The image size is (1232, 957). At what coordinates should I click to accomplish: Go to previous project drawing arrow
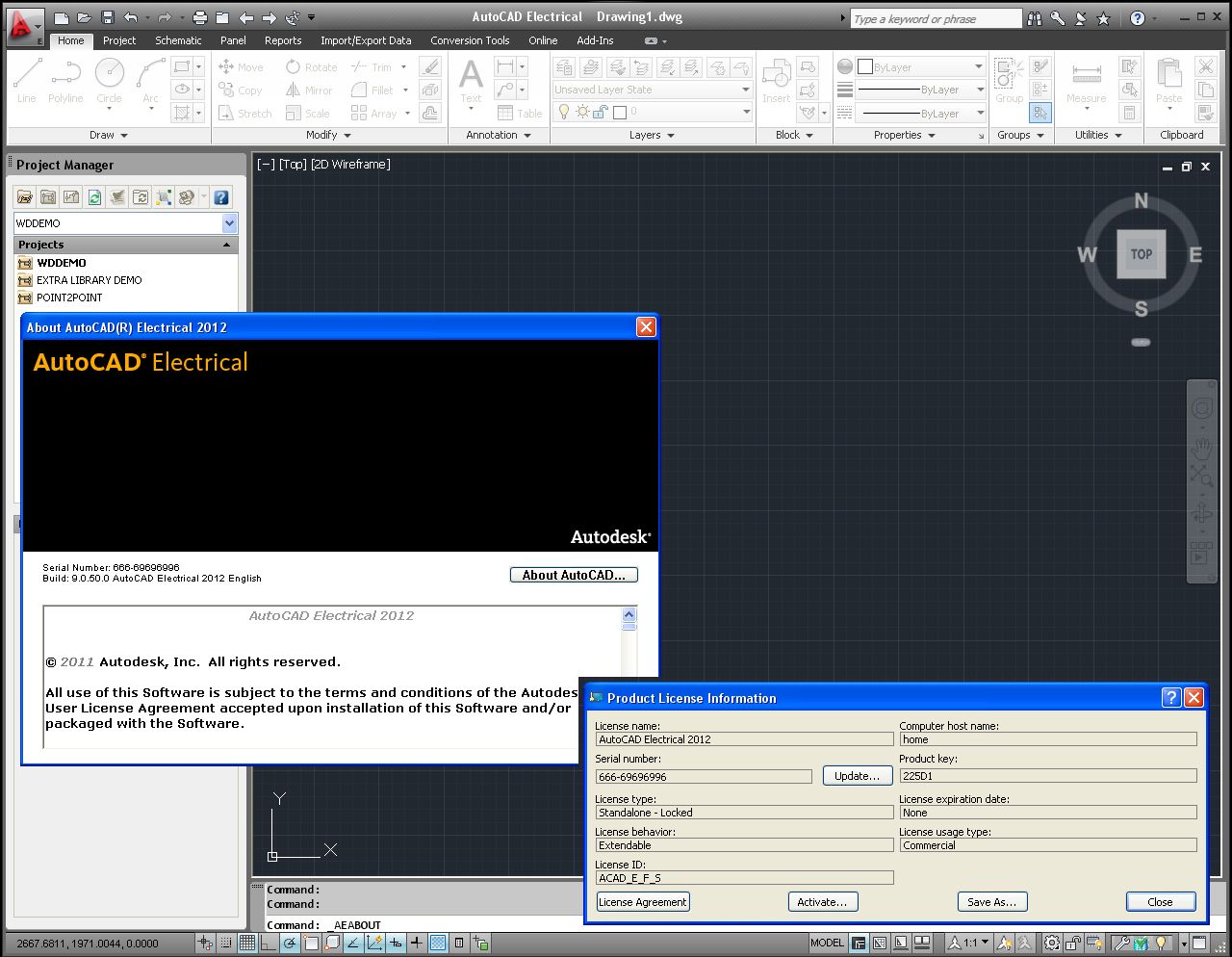click(x=246, y=17)
